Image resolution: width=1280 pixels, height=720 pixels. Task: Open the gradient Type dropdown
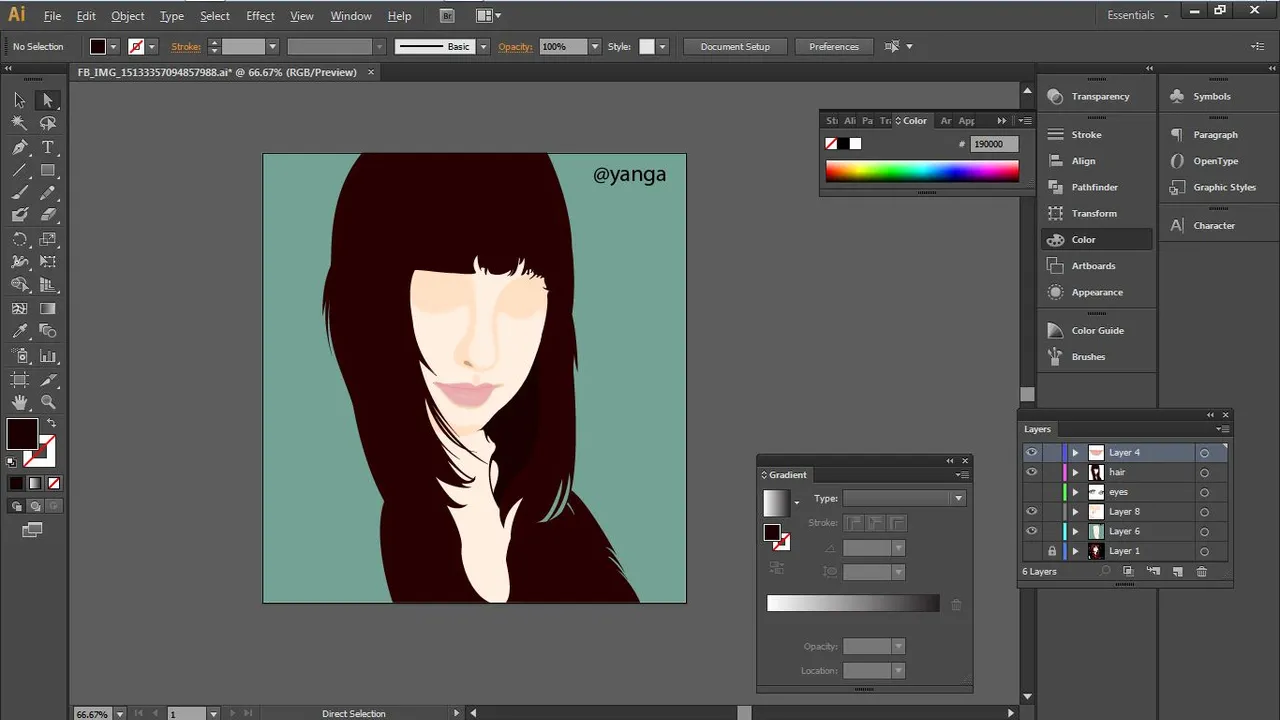[x=904, y=498]
